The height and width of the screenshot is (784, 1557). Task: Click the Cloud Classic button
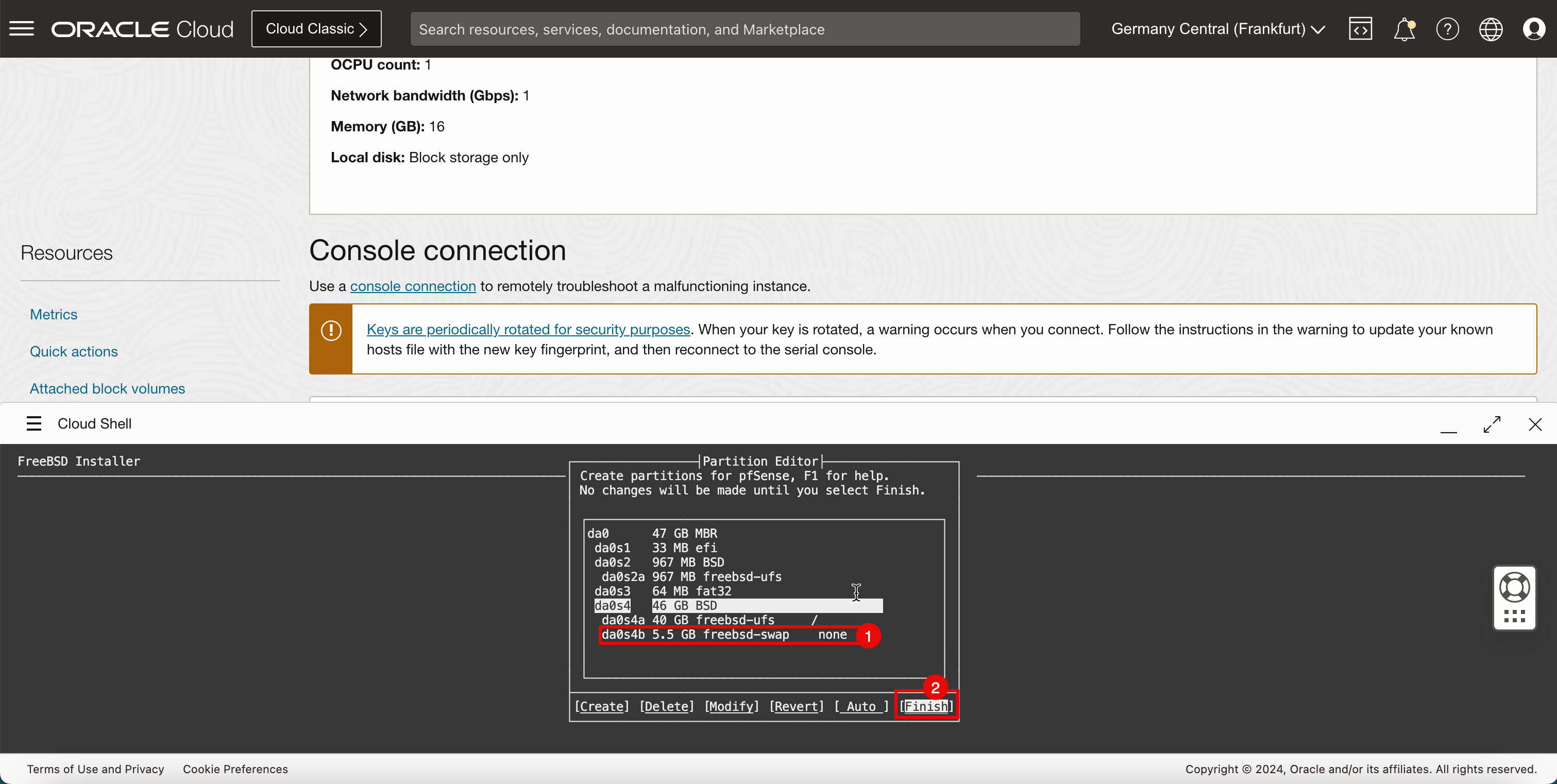click(316, 29)
